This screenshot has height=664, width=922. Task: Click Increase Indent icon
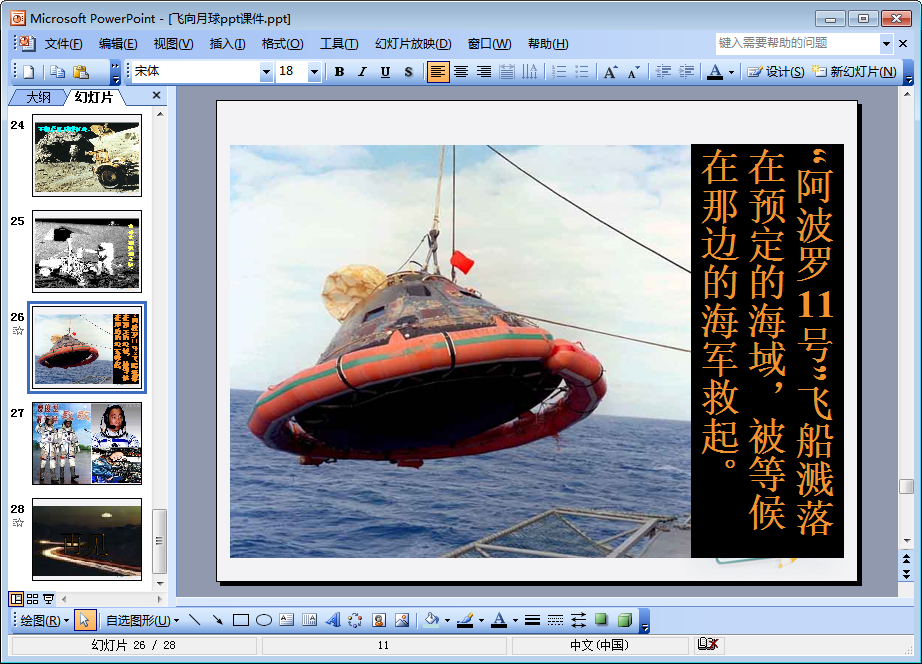click(686, 72)
